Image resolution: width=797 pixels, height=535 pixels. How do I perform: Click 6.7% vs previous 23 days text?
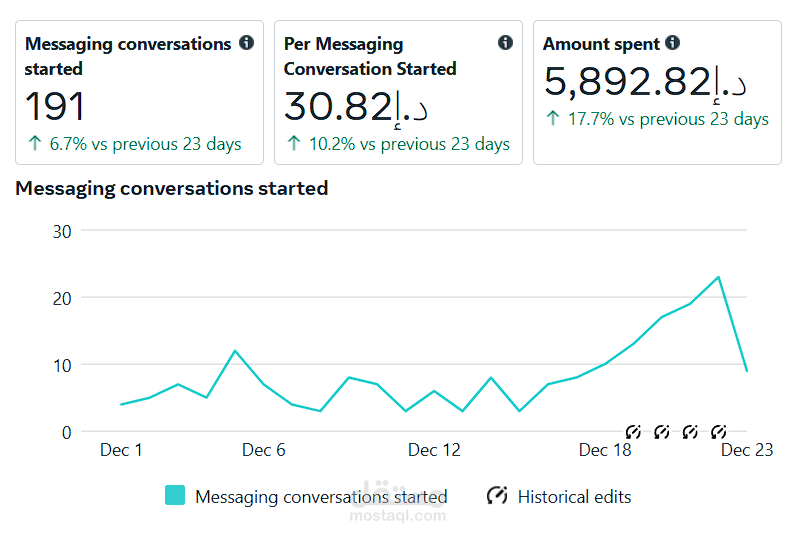[x=145, y=144]
